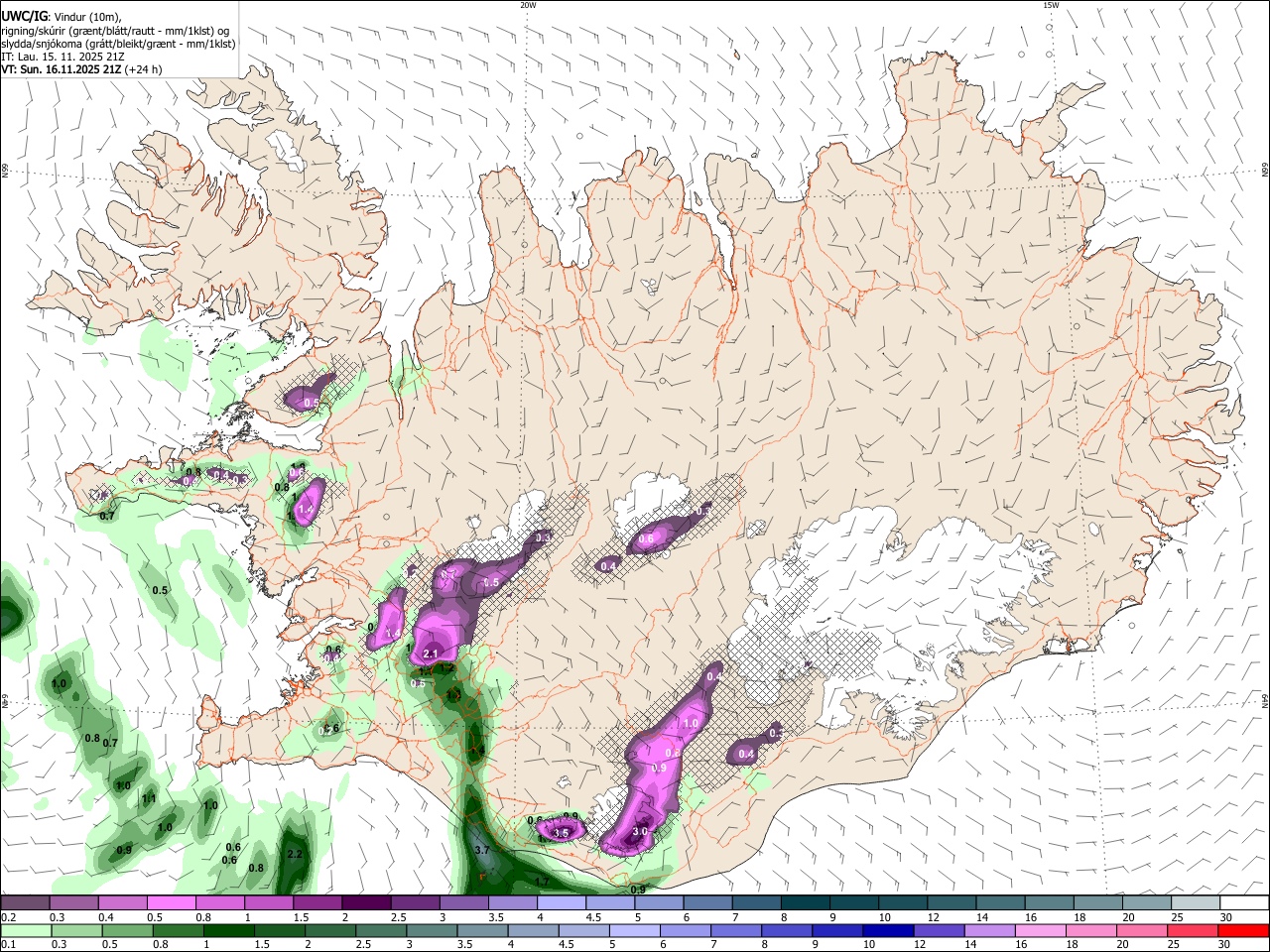Click the "2.2" rain value over the sea
Viewport: 1270px width, 952px height.
point(294,854)
